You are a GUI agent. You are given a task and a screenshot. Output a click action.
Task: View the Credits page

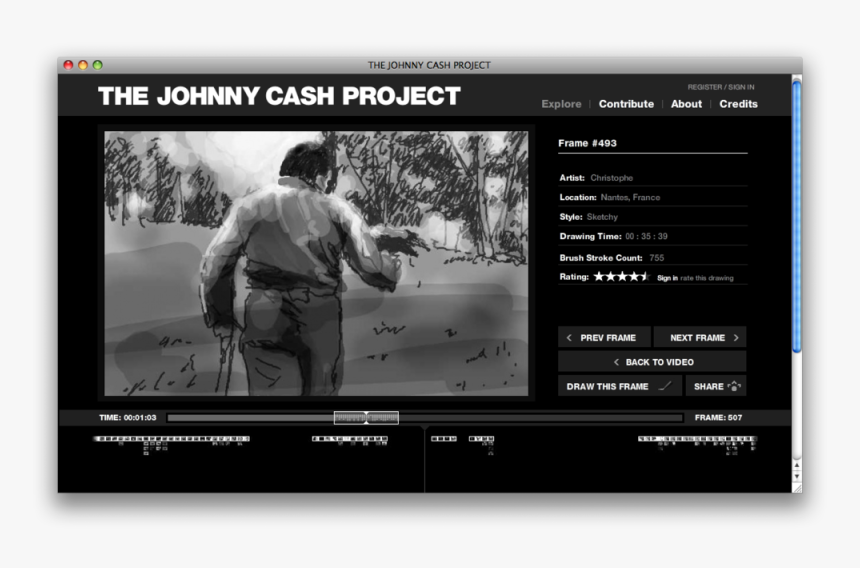[738, 104]
